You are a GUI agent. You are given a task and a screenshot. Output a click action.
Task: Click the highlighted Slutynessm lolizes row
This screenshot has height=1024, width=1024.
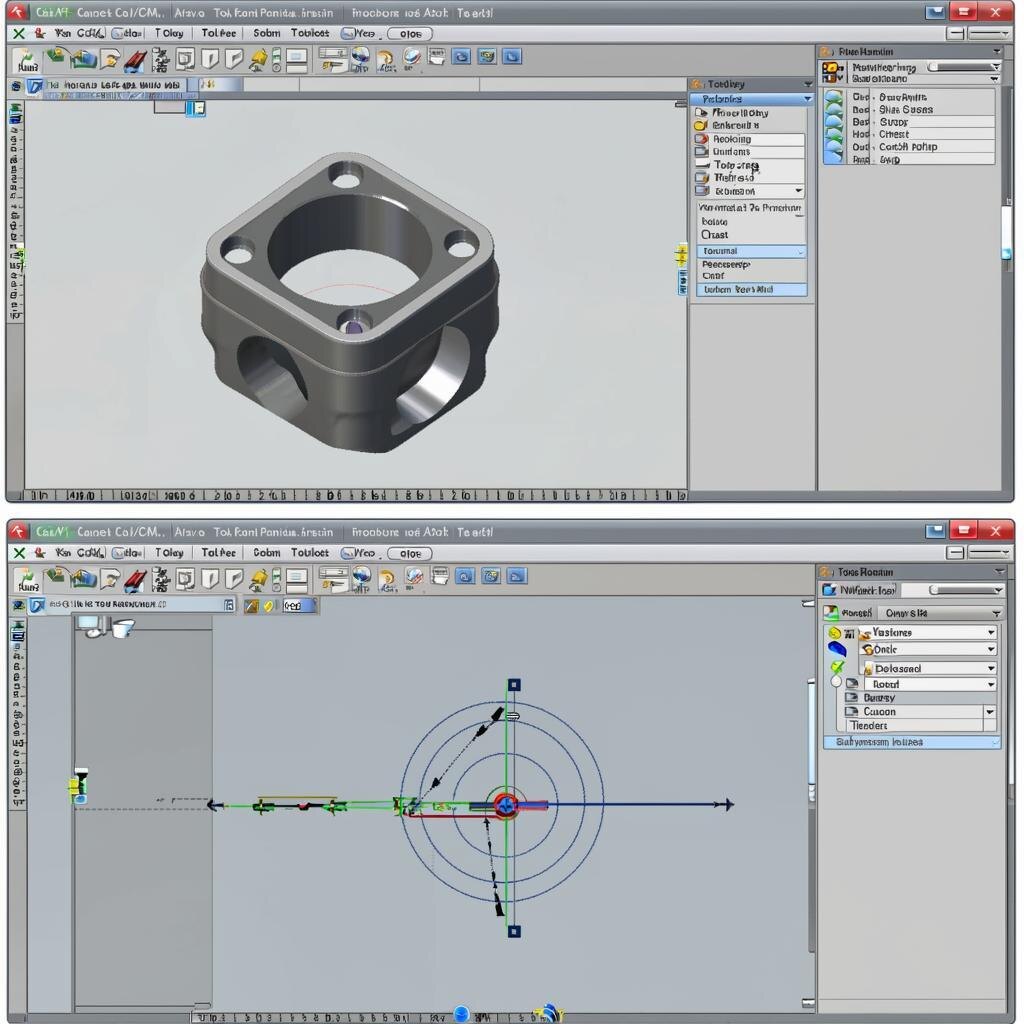click(x=912, y=742)
